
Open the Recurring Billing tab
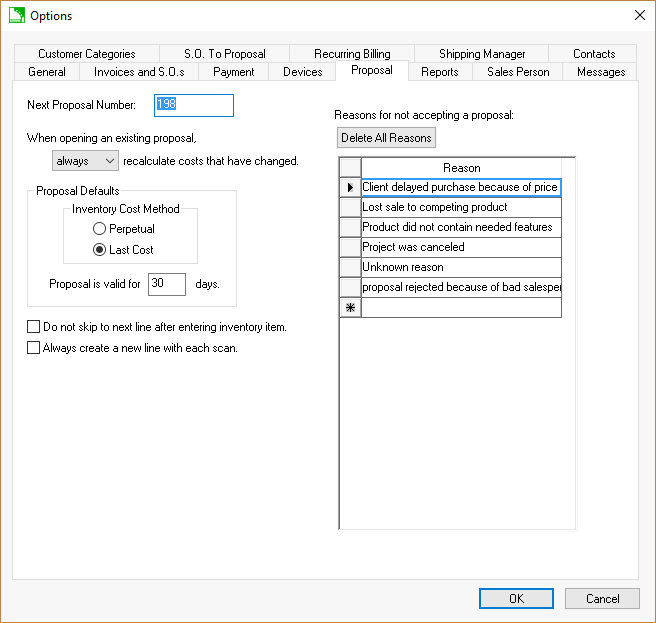[352, 54]
